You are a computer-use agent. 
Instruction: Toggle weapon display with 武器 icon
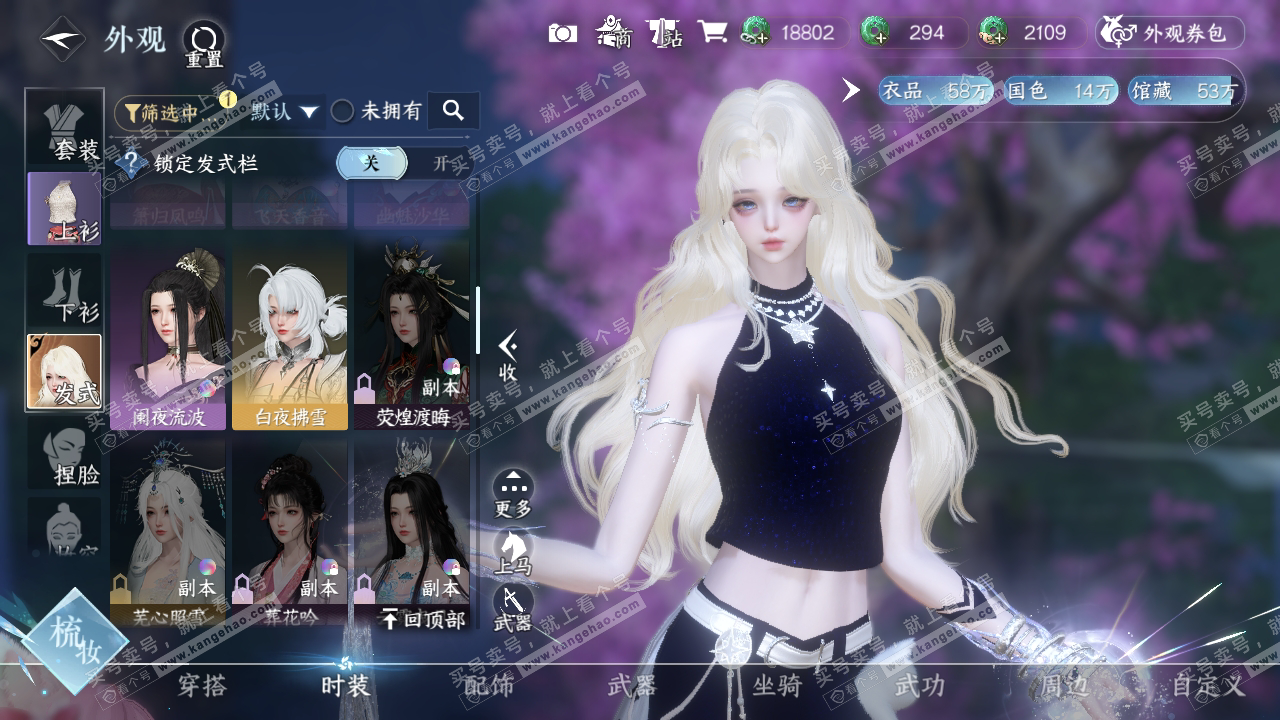coord(513,609)
